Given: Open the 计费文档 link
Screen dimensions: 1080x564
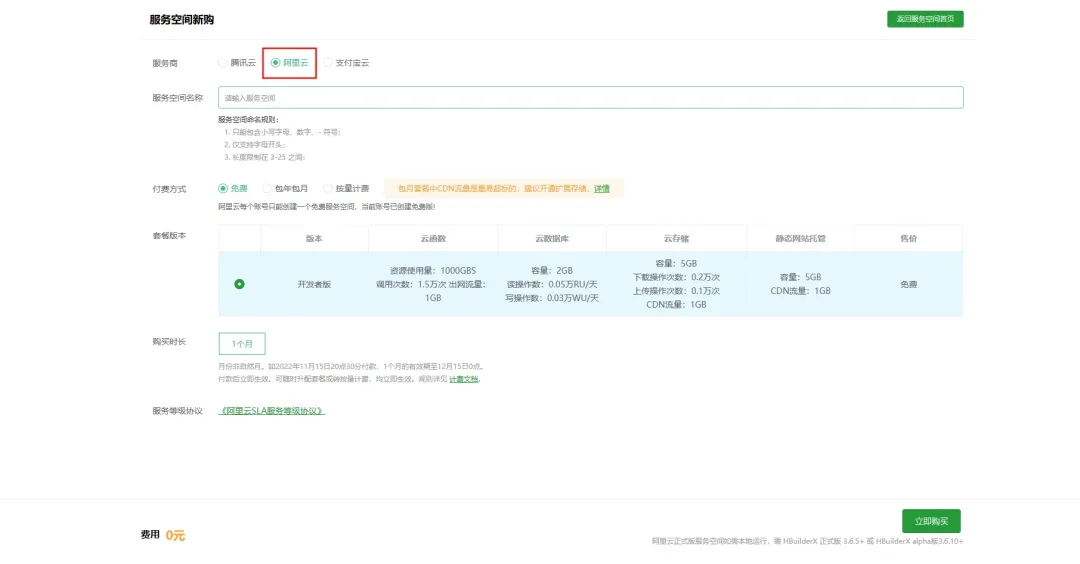Looking at the screenshot, I should point(464,379).
